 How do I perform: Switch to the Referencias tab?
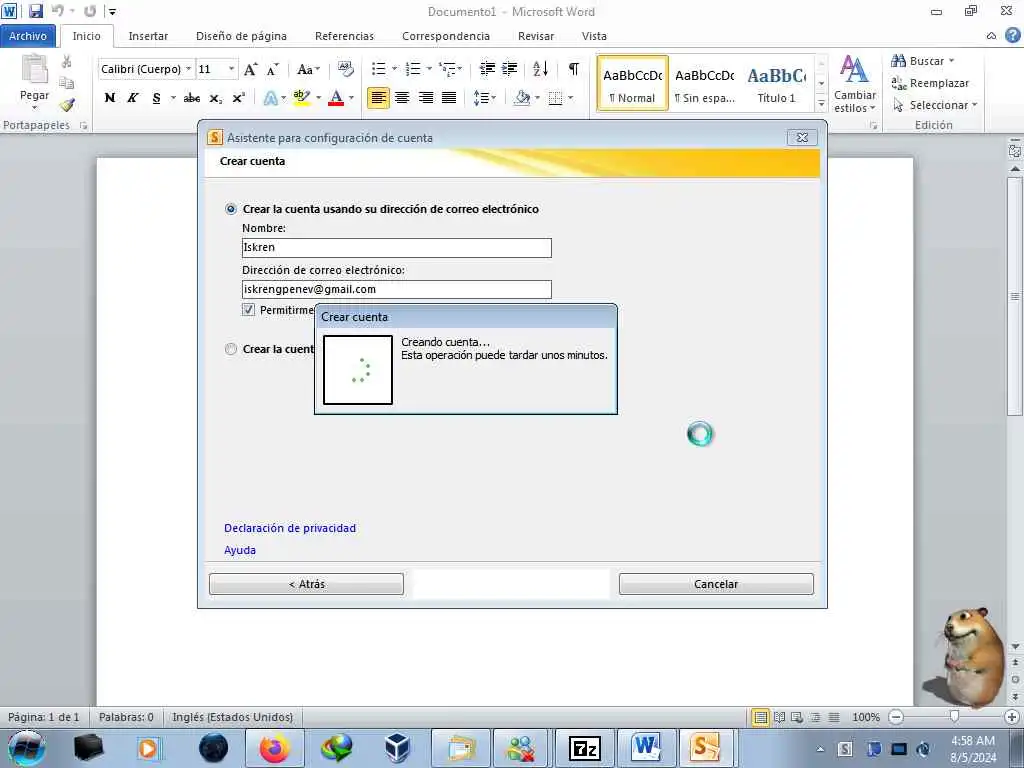click(x=344, y=36)
